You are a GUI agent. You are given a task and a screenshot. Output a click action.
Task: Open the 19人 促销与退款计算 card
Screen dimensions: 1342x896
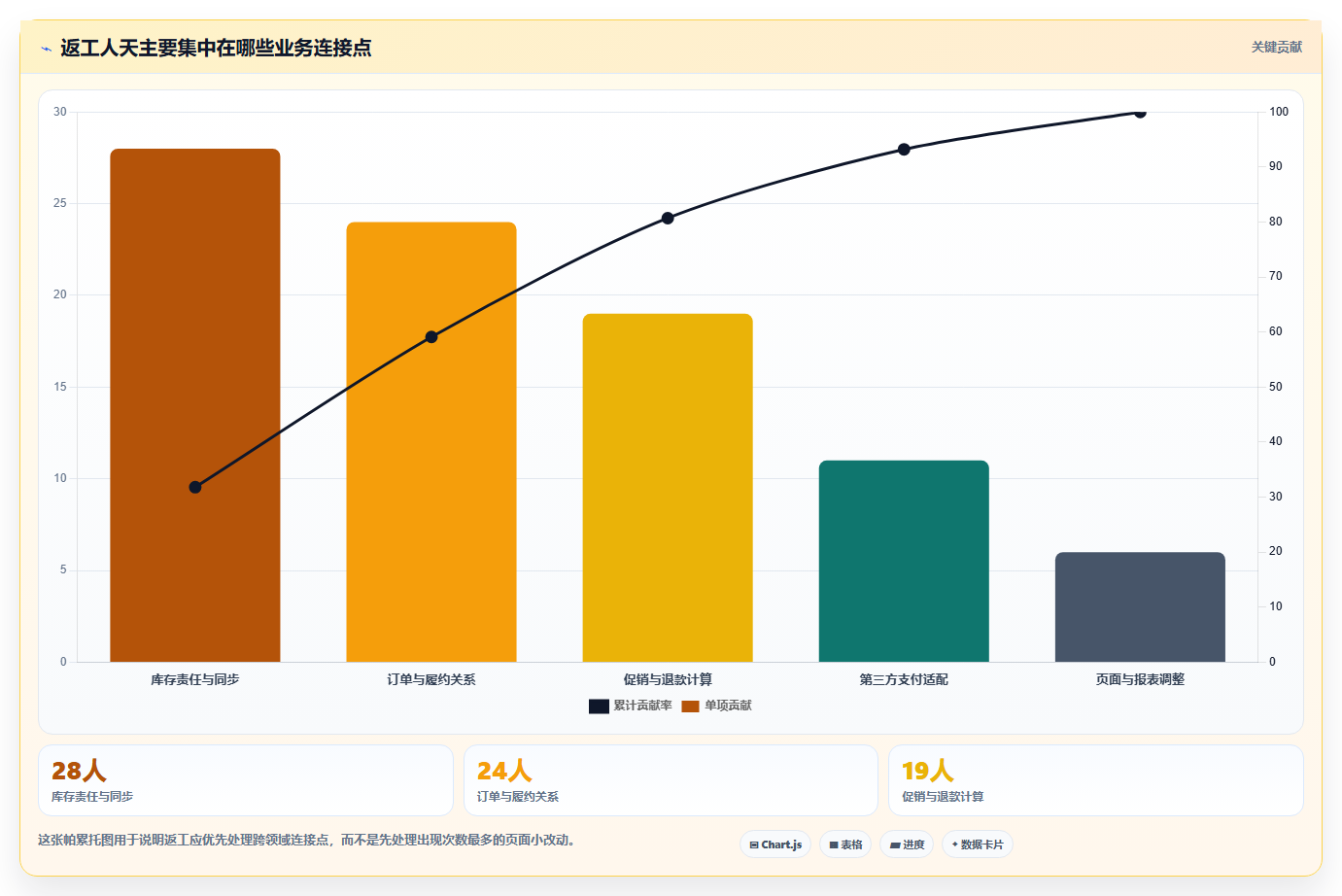(x=1096, y=780)
